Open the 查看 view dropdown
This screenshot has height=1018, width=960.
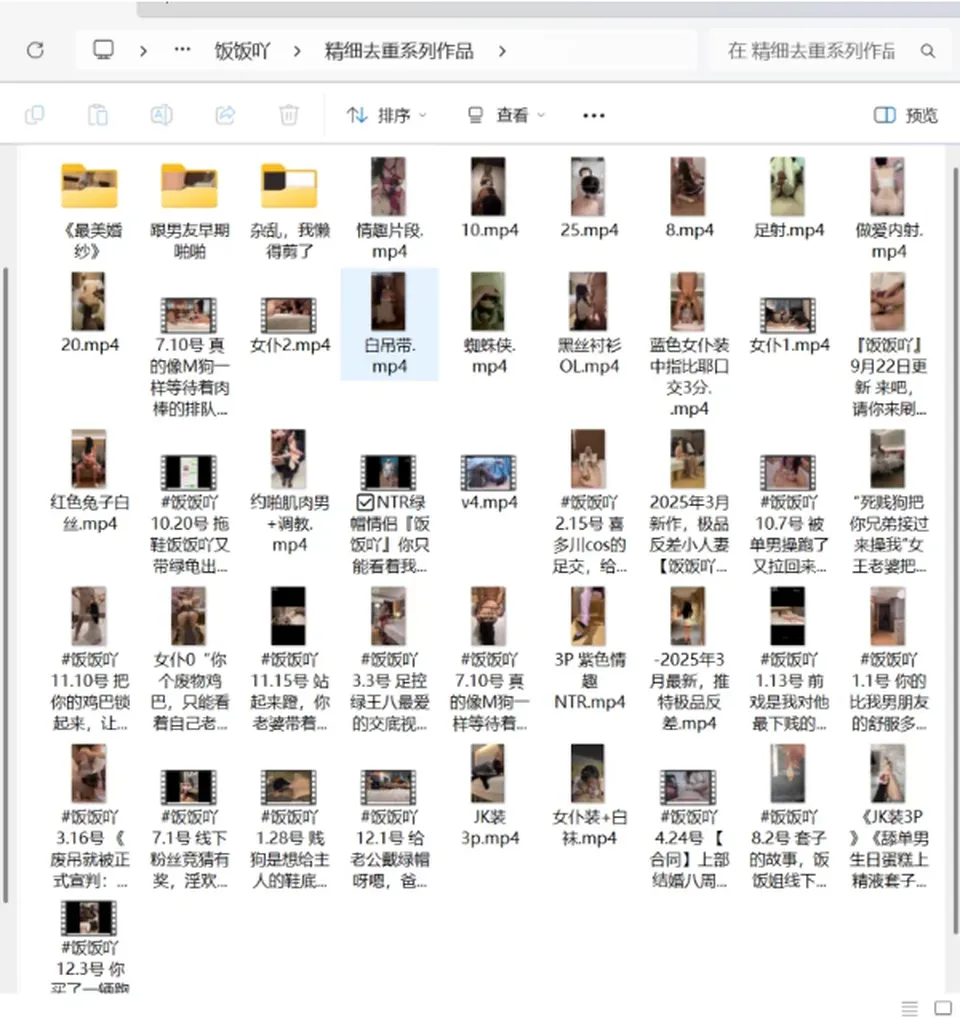506,116
